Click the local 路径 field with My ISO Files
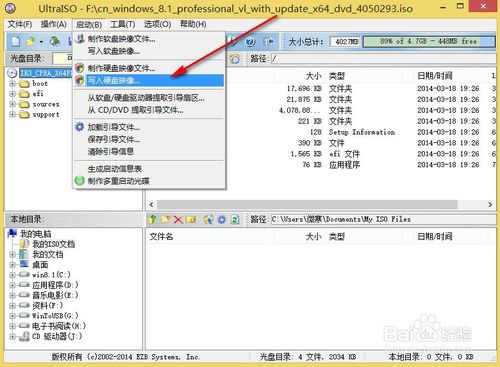The image size is (500, 367). 383,219
